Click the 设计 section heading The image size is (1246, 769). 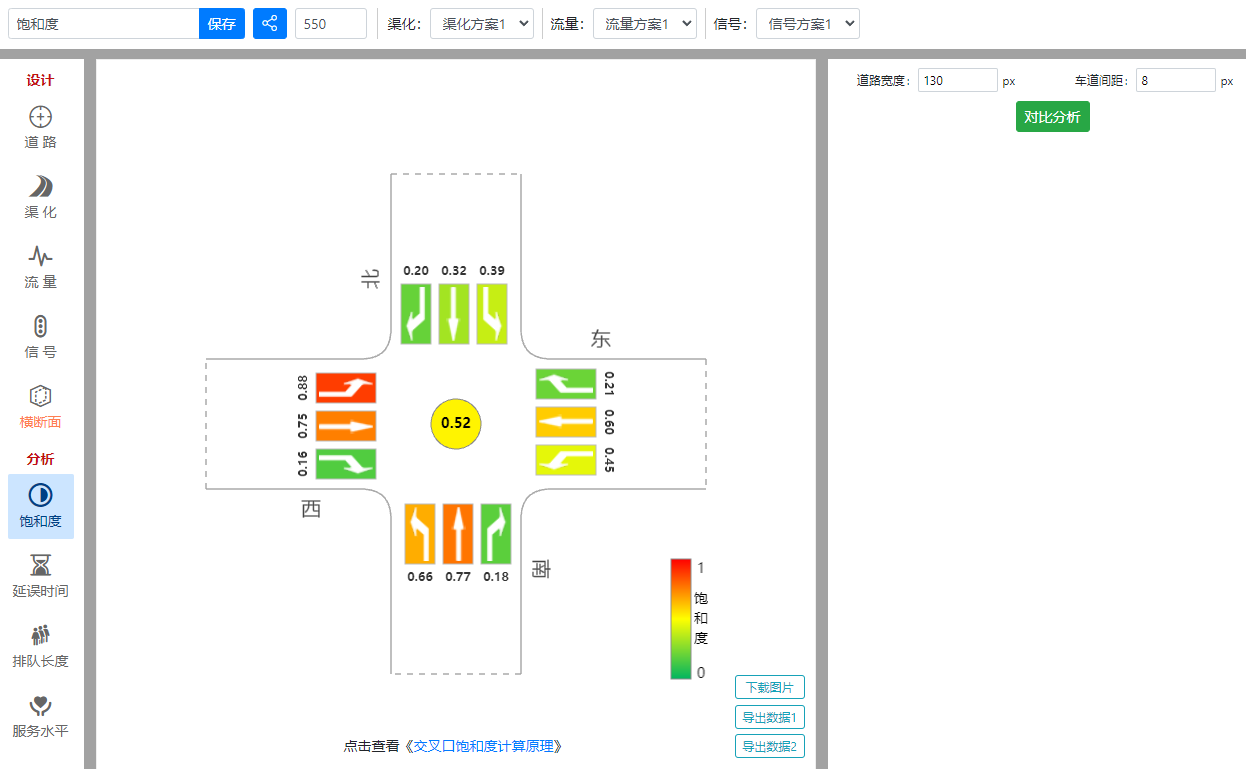point(41,81)
